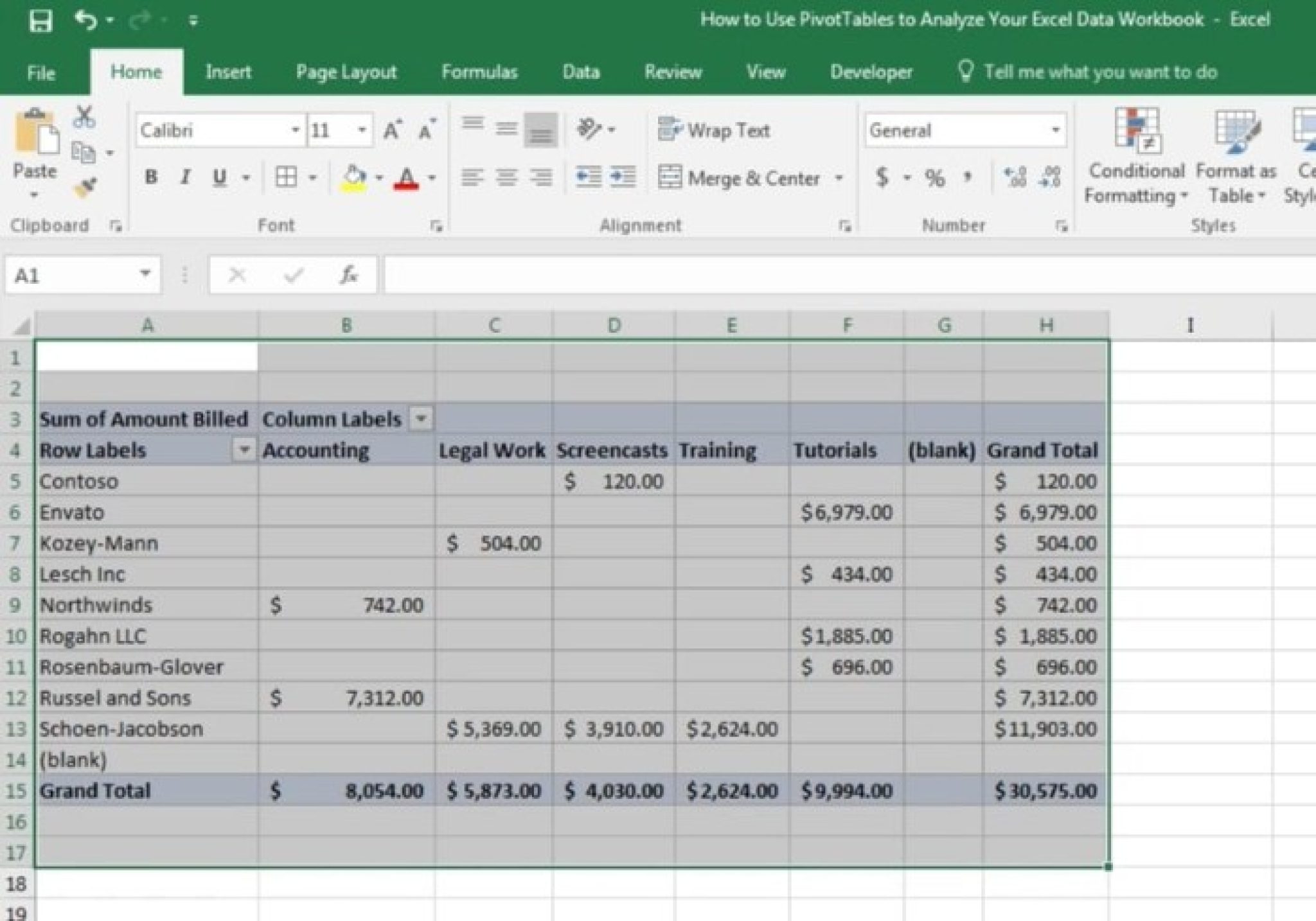Switch to the Data ribbon tab
Viewport: 1316px width, 921px height.
coord(580,73)
